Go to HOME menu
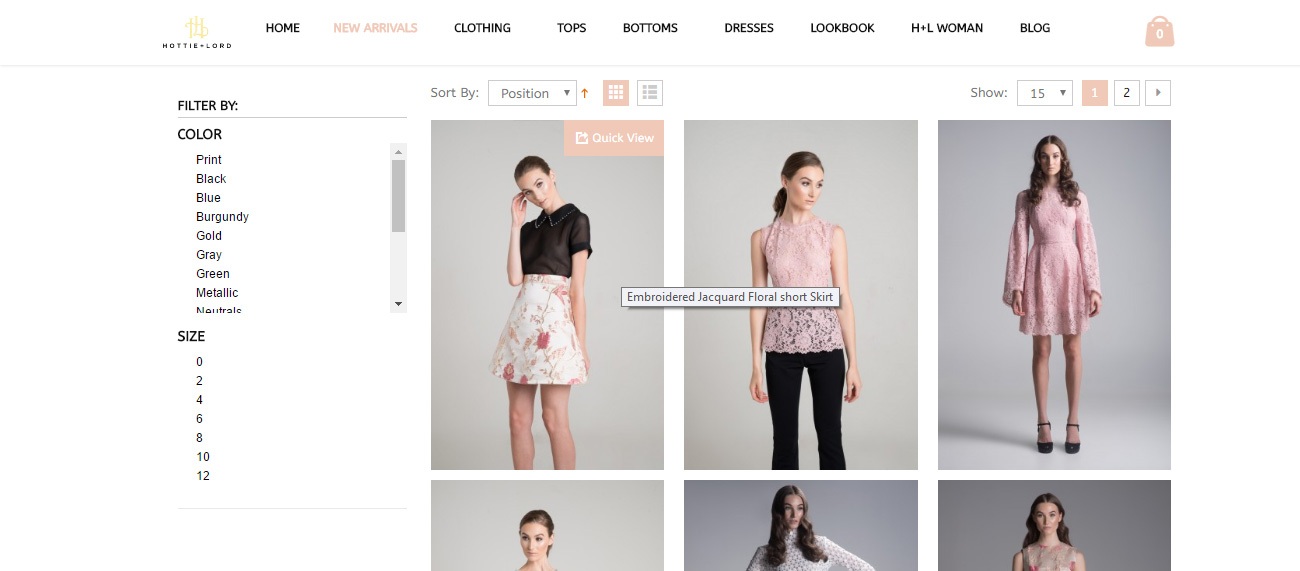Screen dimensions: 1300x571 click(x=283, y=28)
